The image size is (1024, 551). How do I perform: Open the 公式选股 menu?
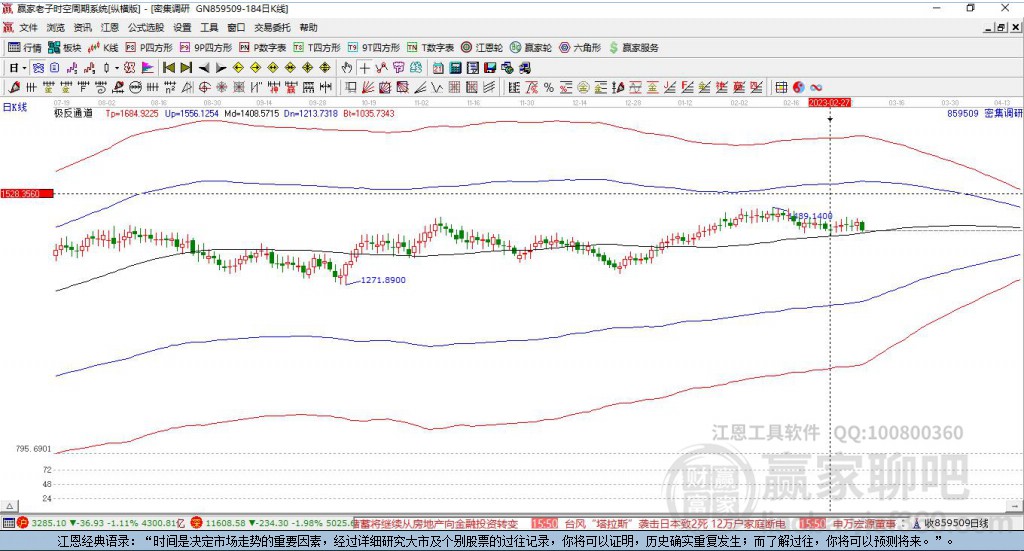[x=146, y=27]
